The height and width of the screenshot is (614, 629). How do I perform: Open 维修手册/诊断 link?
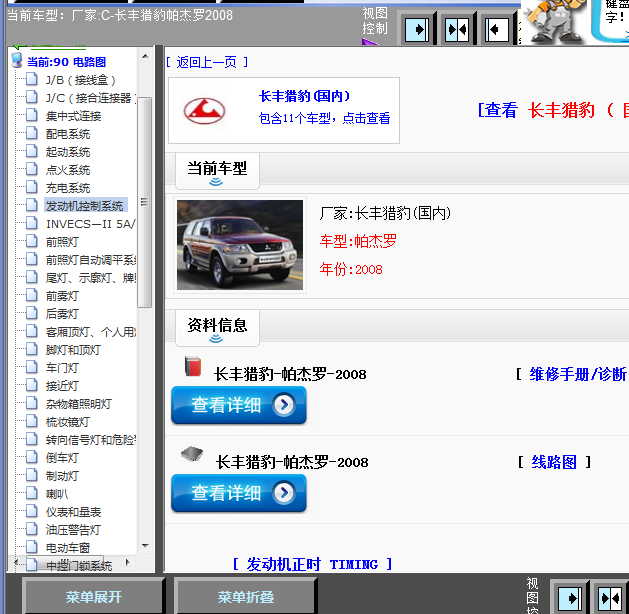pos(578,375)
